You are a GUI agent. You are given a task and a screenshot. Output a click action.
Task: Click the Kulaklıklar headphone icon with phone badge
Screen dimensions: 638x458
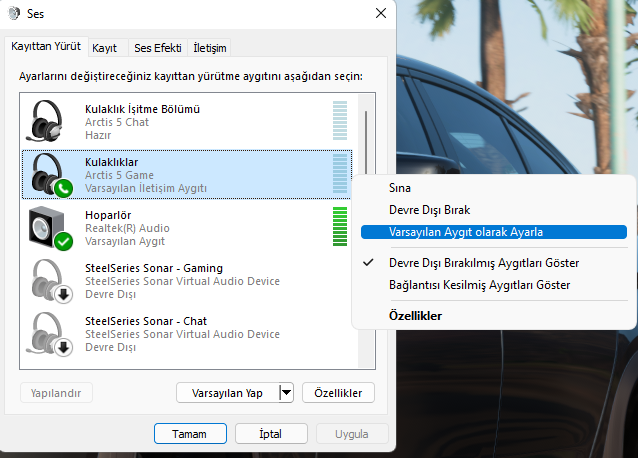pyautogui.click(x=51, y=175)
